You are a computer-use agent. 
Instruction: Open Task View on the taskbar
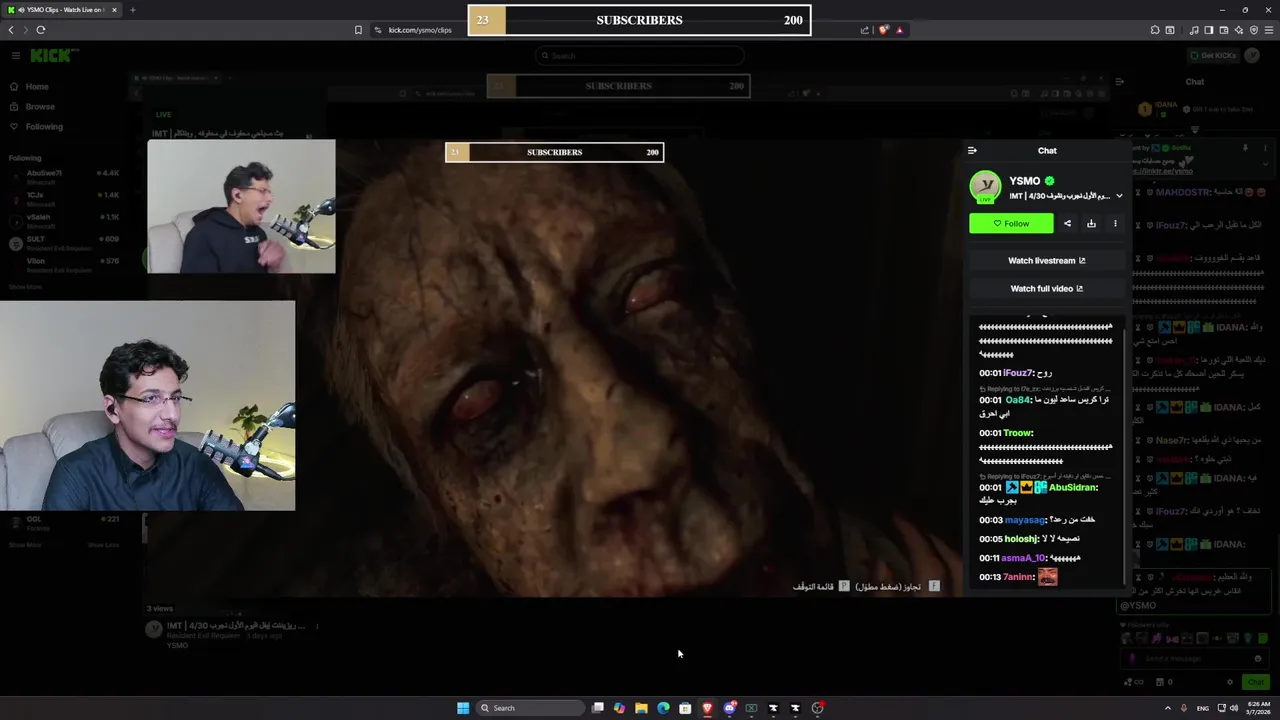point(598,708)
